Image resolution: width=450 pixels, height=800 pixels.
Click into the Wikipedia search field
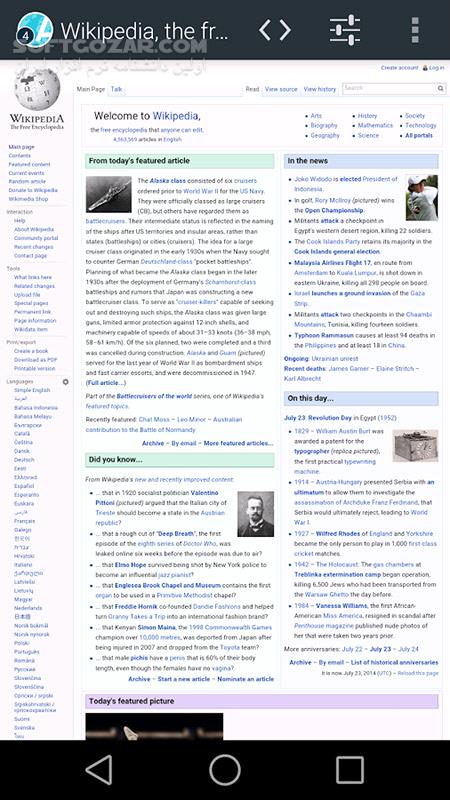[389, 89]
